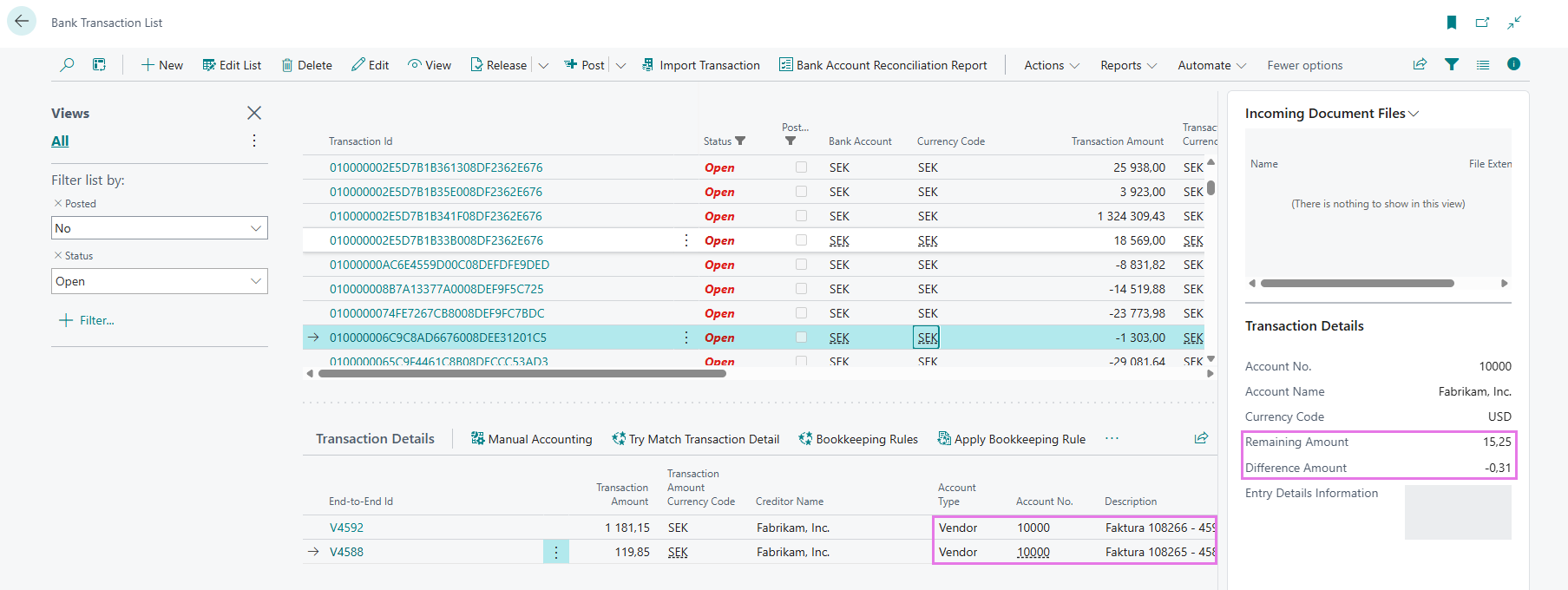Image resolution: width=1568 pixels, height=590 pixels.
Task: Select the All view link
Action: [60, 141]
